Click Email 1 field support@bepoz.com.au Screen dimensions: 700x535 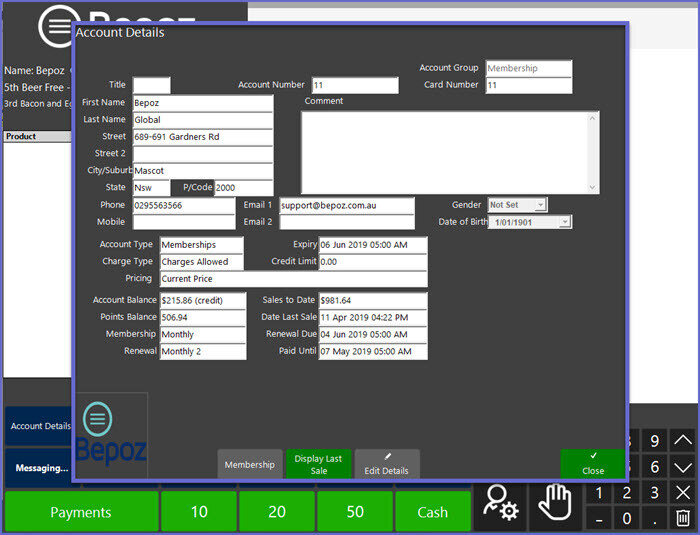click(347, 205)
